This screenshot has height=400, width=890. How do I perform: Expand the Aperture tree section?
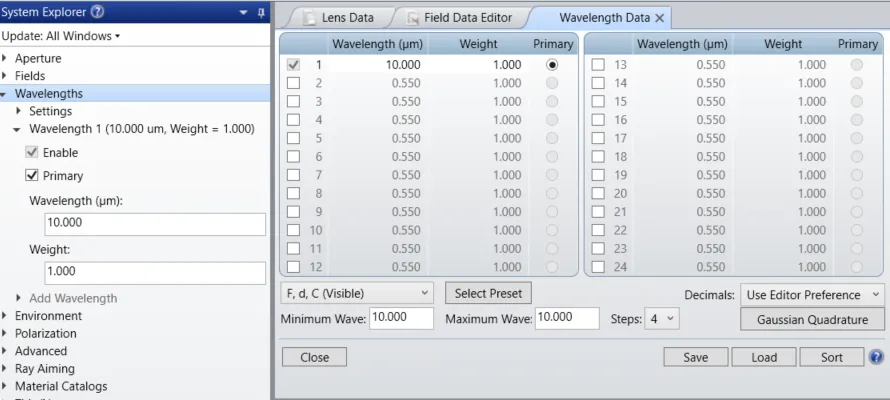coord(6,59)
